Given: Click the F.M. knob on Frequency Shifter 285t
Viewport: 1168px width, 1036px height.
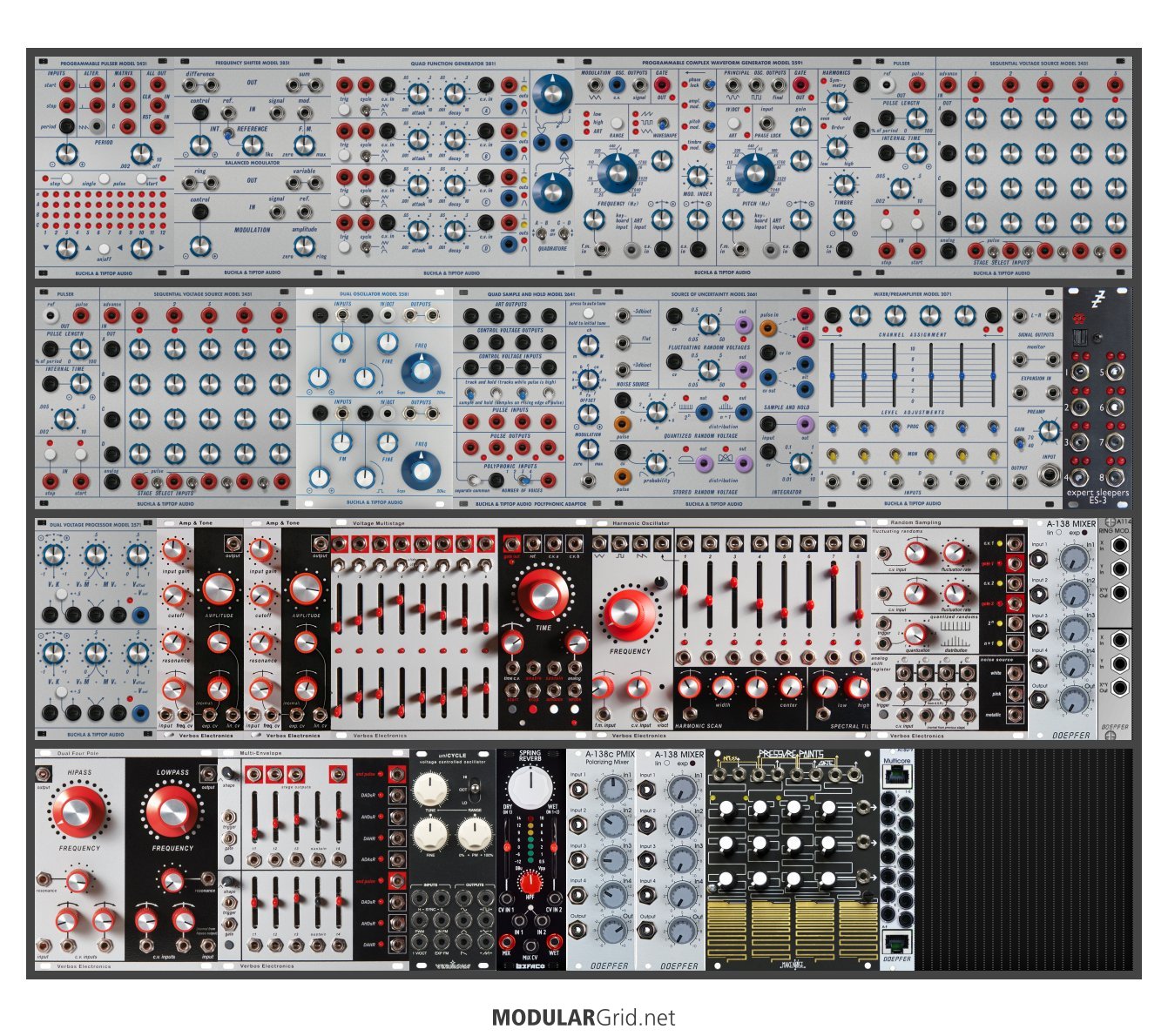Looking at the screenshot, I should point(304,145).
